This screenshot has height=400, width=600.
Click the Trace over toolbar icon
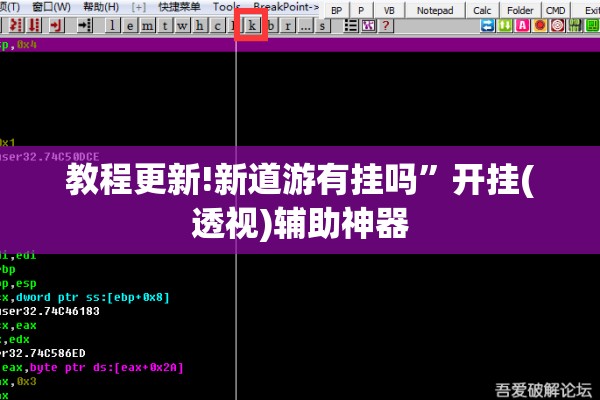point(34,26)
